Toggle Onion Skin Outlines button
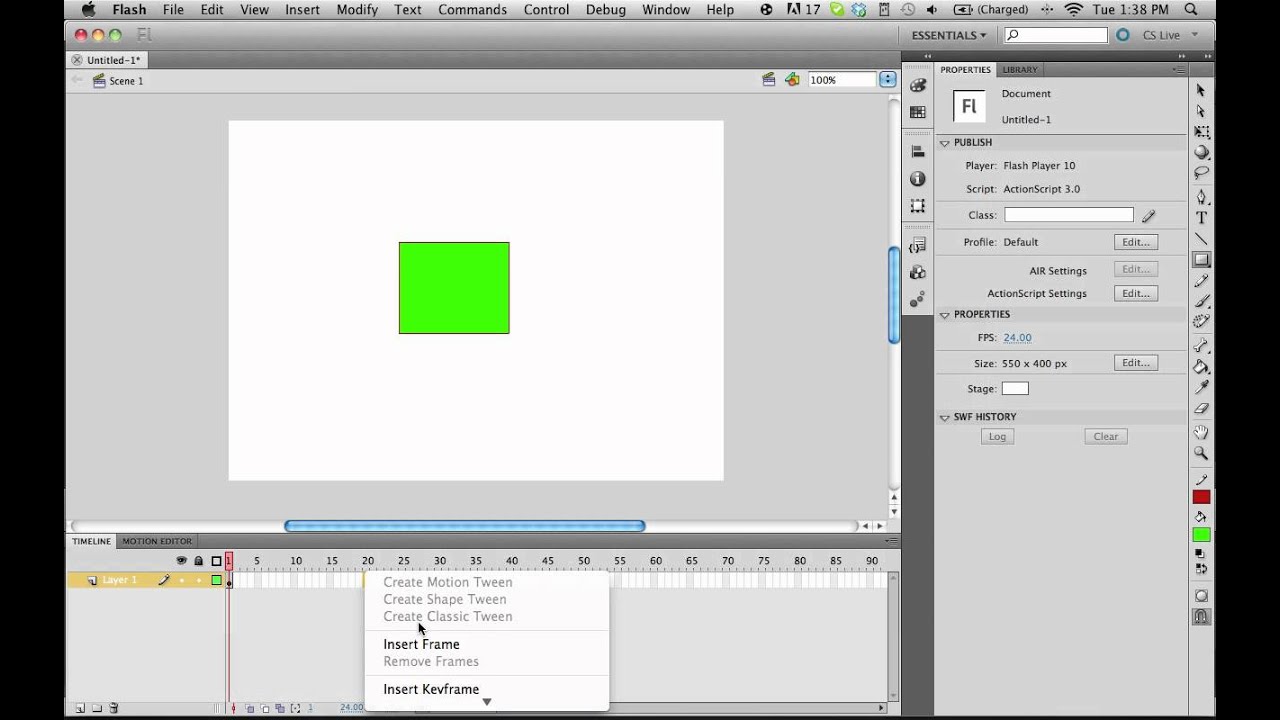The image size is (1280, 720). (265, 708)
